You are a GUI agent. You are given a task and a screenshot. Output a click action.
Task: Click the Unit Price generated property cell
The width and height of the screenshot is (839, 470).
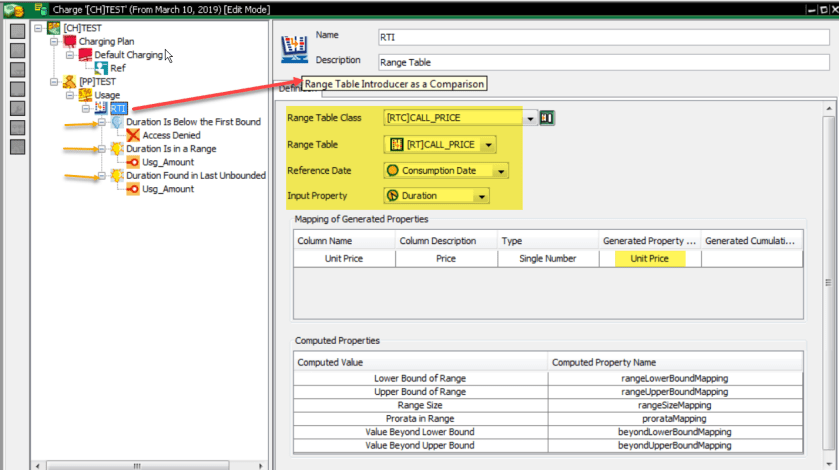[x=649, y=258]
